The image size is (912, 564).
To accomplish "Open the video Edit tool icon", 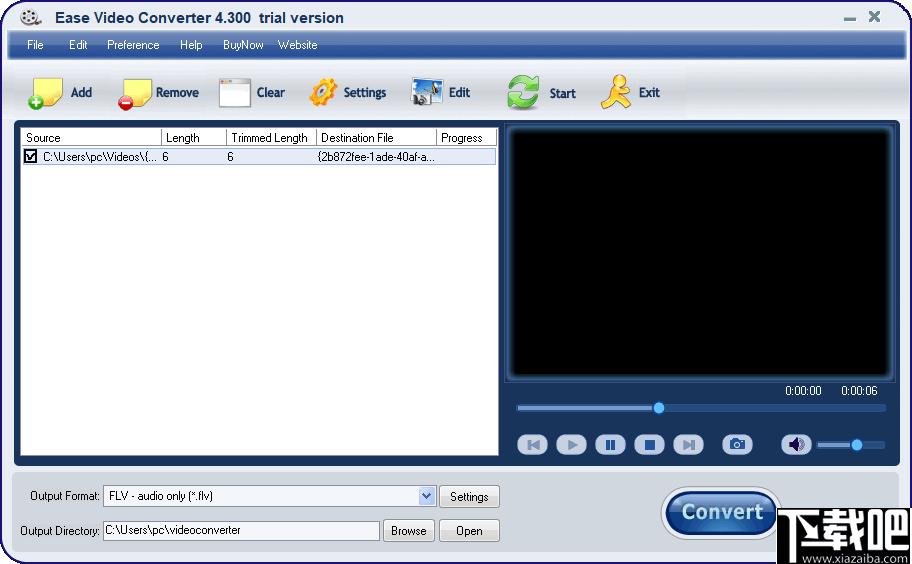I will coord(427,92).
